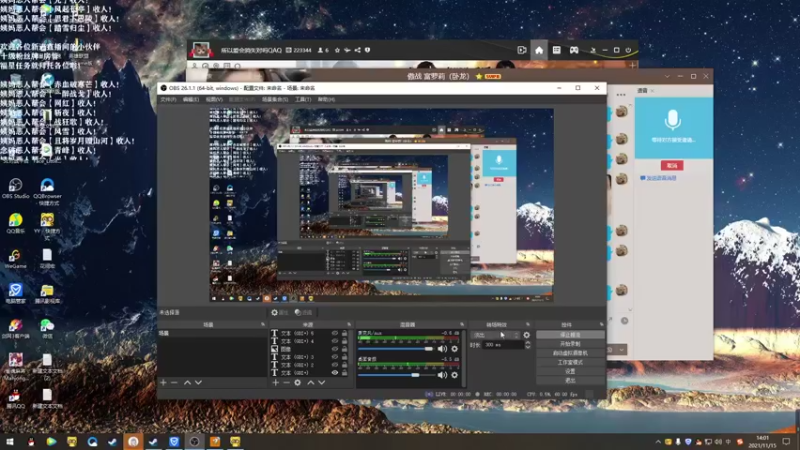Select the 场景 entry in the Scenes list
Viewport: 800px width, 450px height.
(212, 333)
